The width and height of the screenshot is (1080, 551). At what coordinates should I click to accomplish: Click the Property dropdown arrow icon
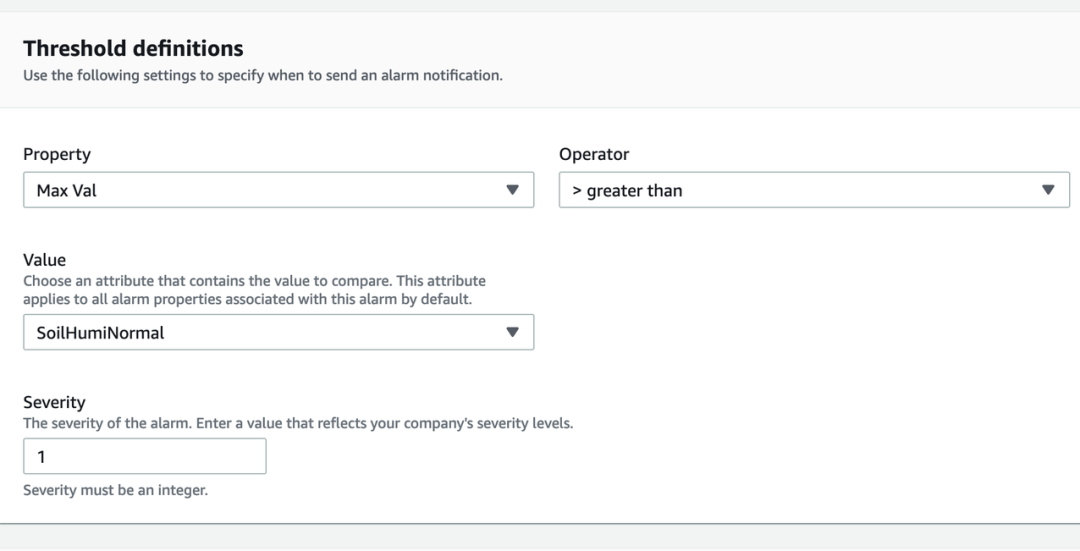[x=512, y=190]
